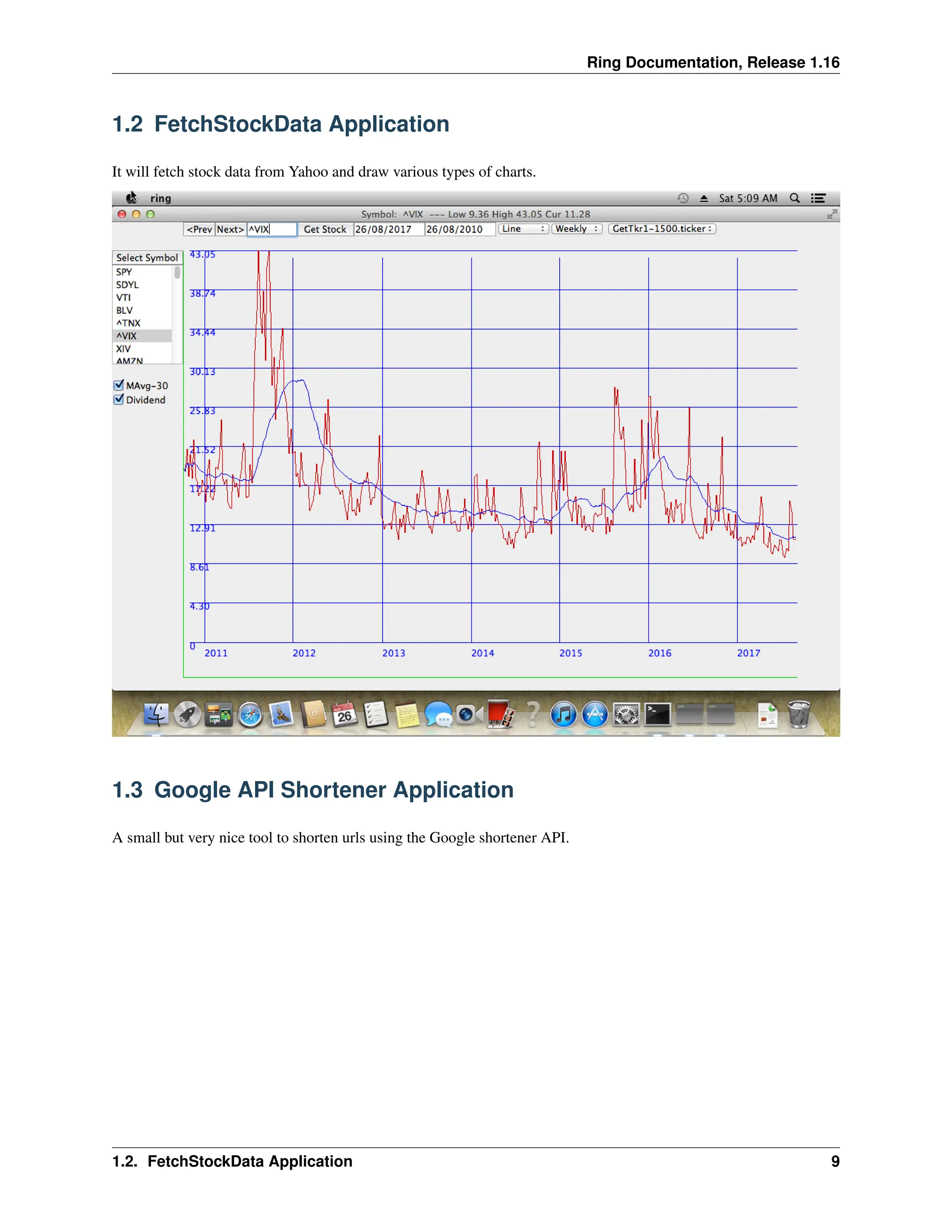Select XIV in the symbol list
952x1232 pixels.
pos(124,349)
